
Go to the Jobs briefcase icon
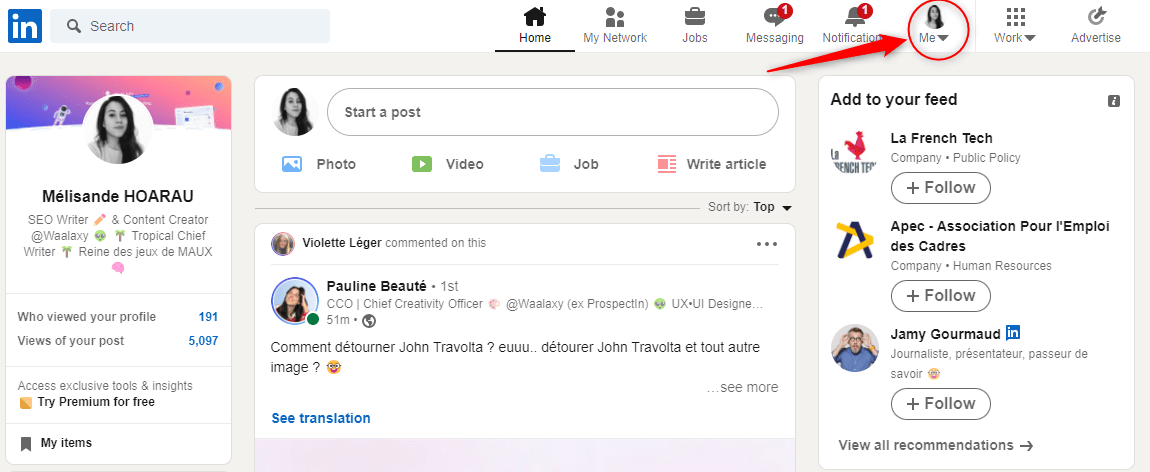click(x=694, y=17)
